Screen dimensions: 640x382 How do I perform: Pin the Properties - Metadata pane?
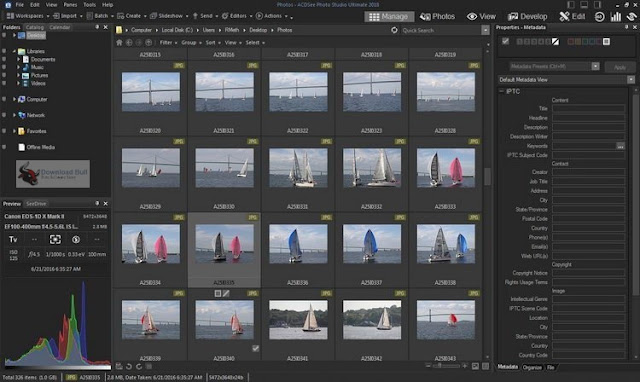click(x=627, y=27)
